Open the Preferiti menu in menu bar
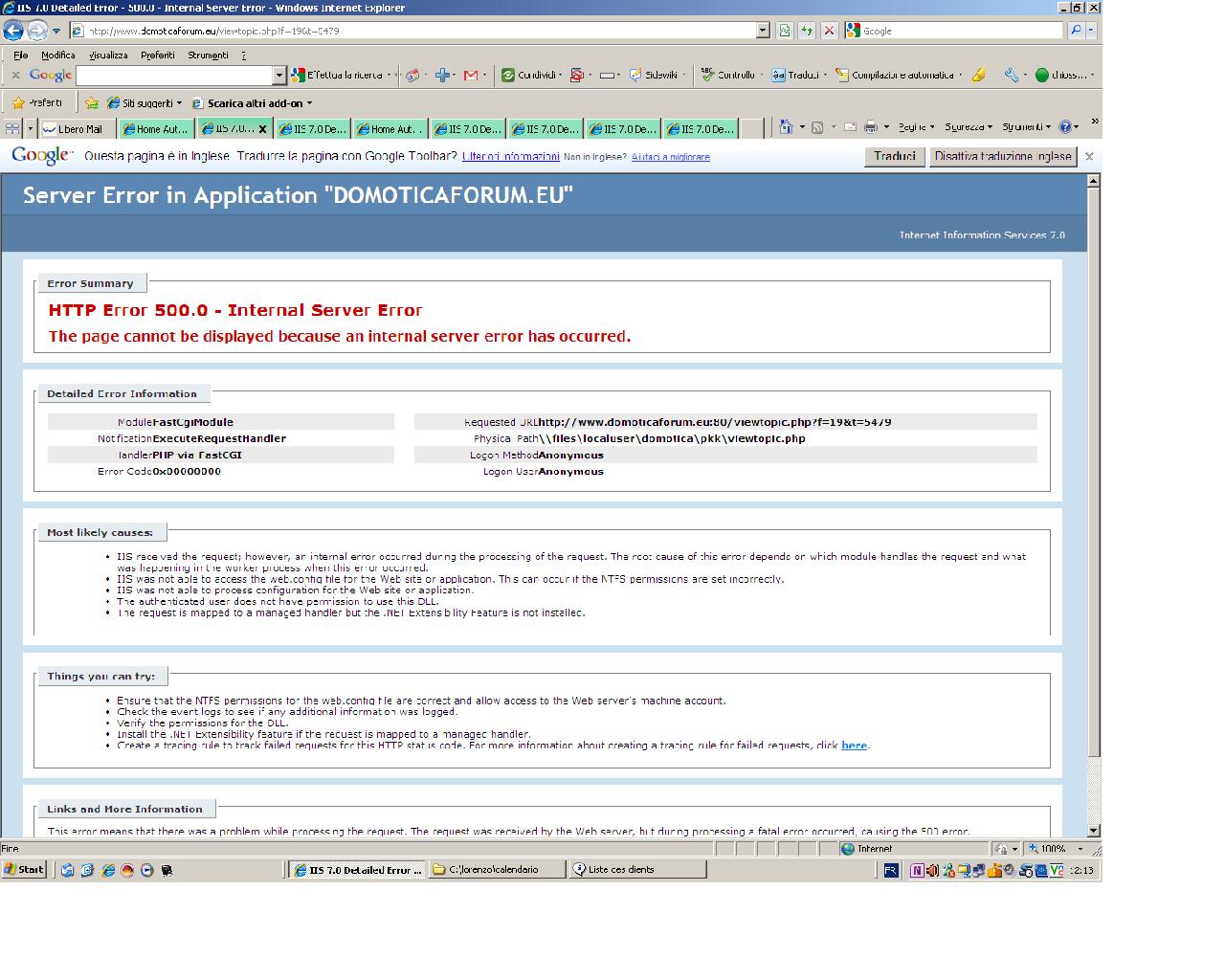The width and height of the screenshot is (1225, 980). (x=157, y=55)
